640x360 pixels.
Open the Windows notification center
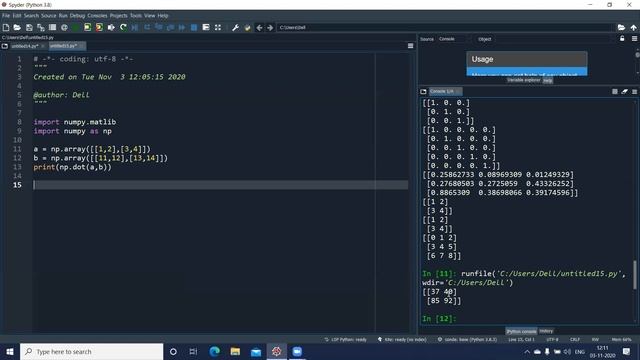click(626, 351)
